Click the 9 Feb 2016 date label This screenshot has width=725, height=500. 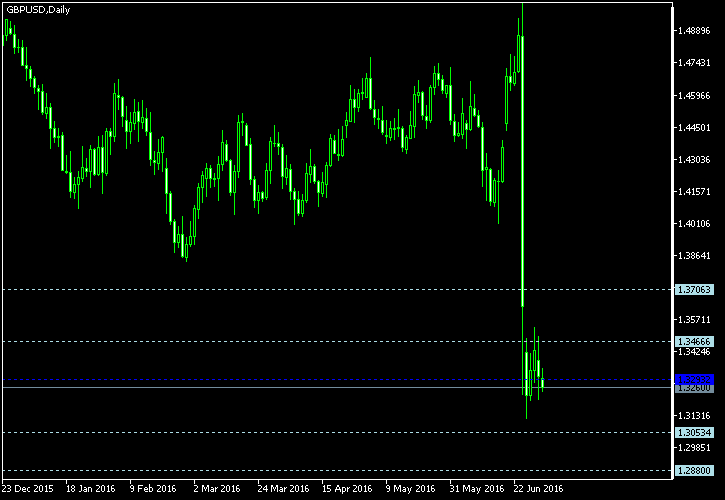[x=154, y=489]
